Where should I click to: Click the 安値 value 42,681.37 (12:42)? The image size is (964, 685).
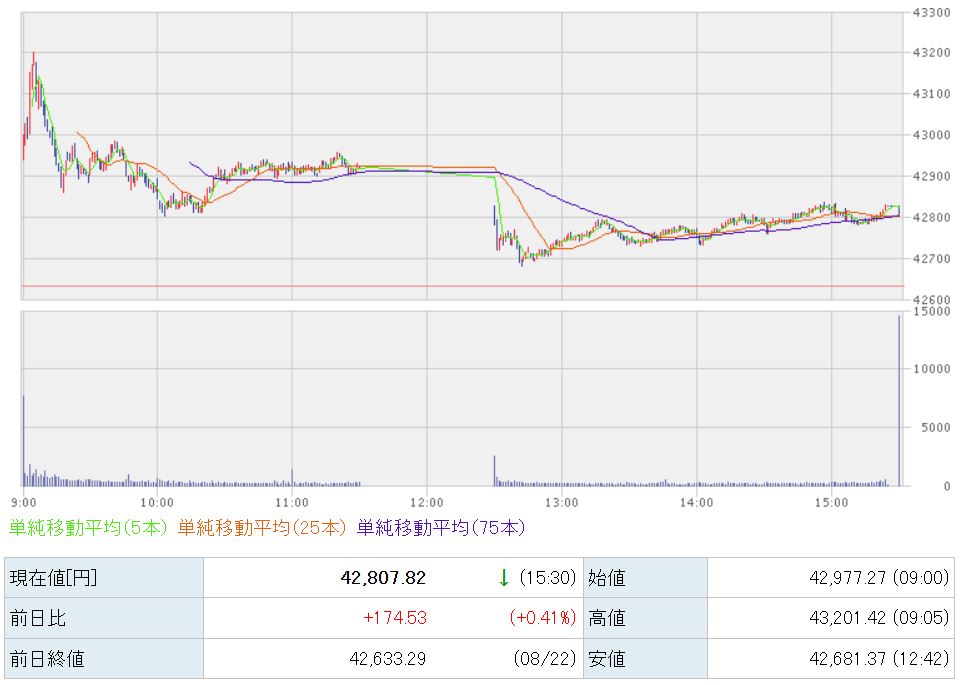[879, 659]
